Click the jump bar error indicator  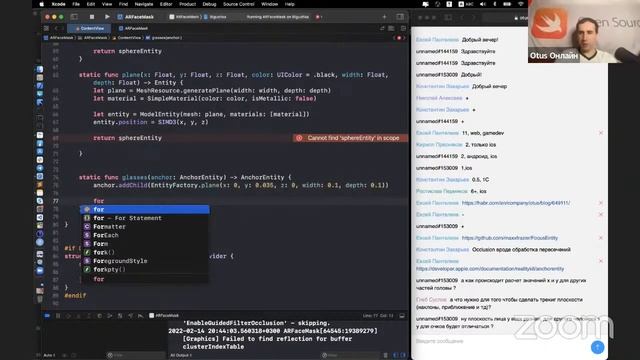pos(399,38)
